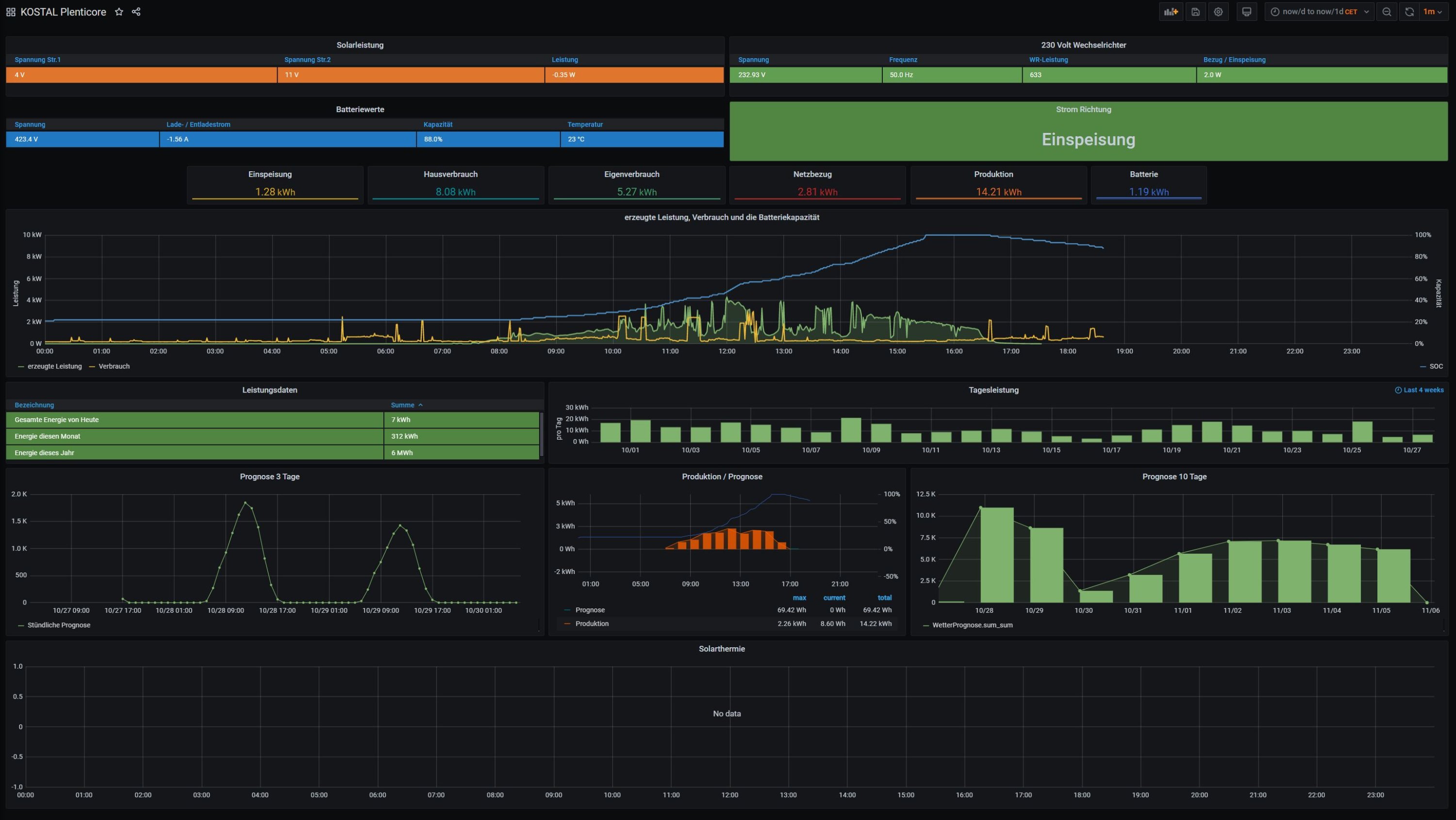Cycle view mode with monitor icon
The height and width of the screenshot is (820, 1456).
[x=1246, y=12]
